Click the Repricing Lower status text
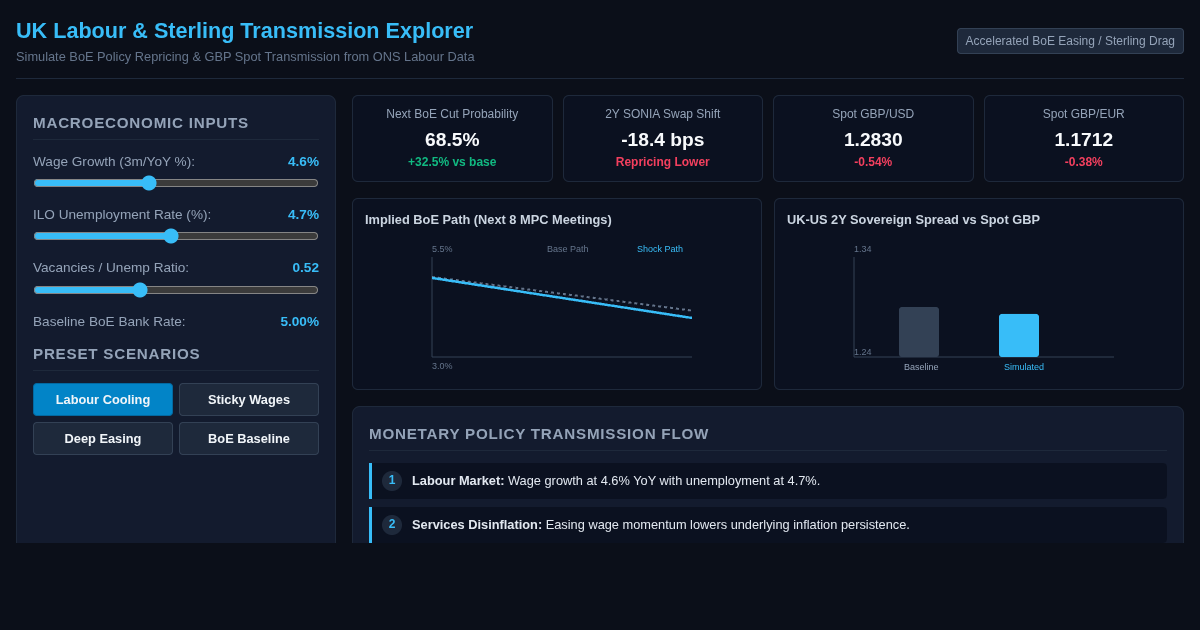The height and width of the screenshot is (630, 1200). pyautogui.click(x=663, y=162)
